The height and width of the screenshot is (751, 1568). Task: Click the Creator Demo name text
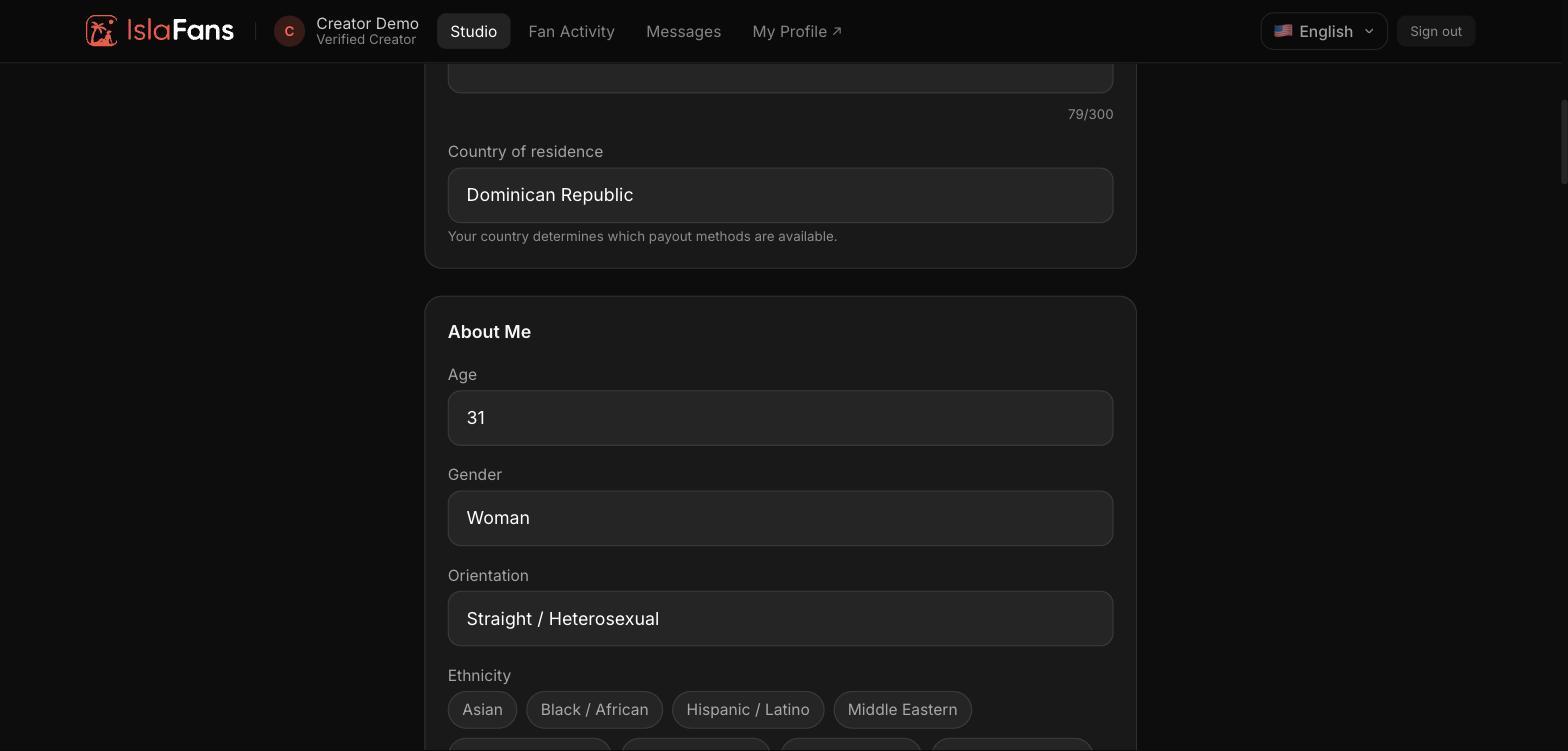367,23
